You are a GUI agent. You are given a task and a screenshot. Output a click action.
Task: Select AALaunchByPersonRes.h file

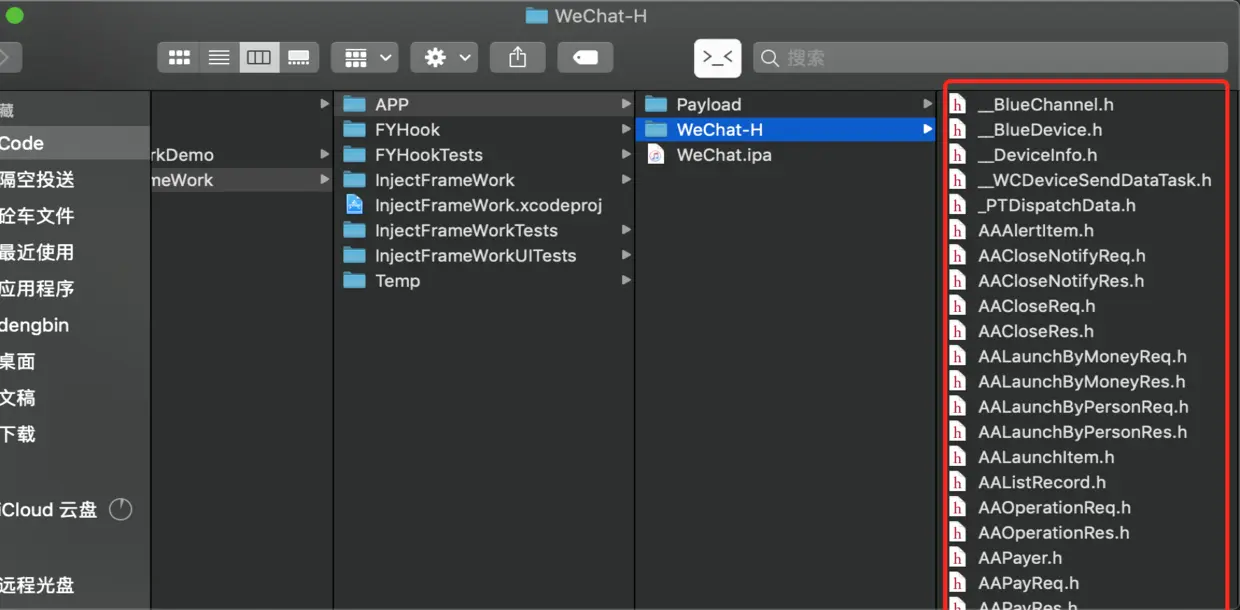click(x=1084, y=432)
